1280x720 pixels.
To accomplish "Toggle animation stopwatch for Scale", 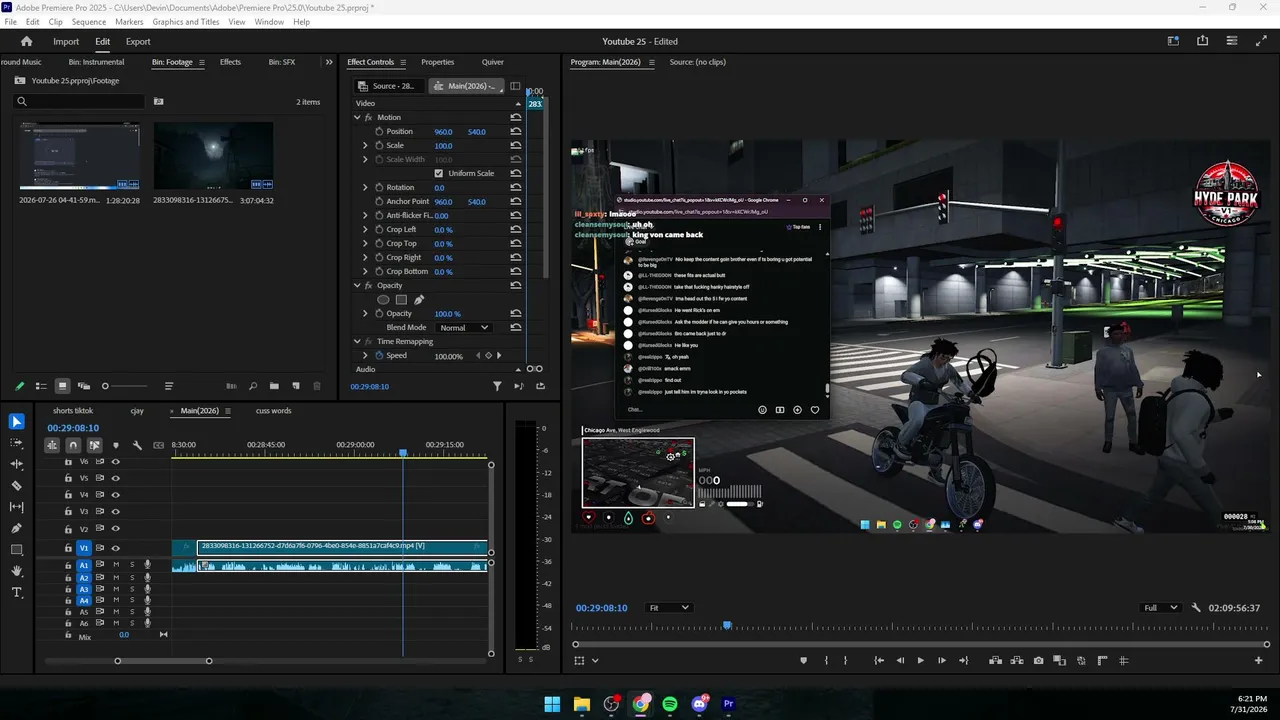I will point(379,145).
